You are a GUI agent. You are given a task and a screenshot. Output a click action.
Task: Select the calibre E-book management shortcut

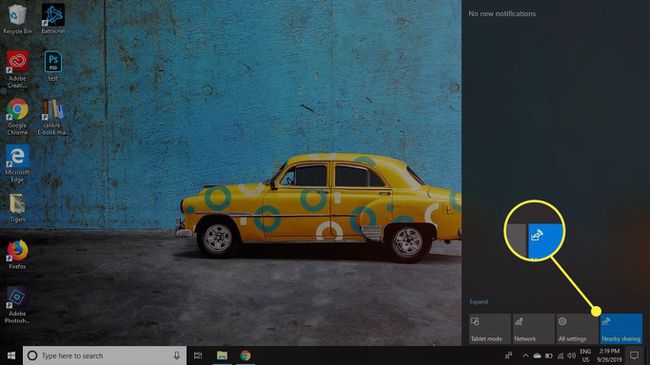(53, 117)
